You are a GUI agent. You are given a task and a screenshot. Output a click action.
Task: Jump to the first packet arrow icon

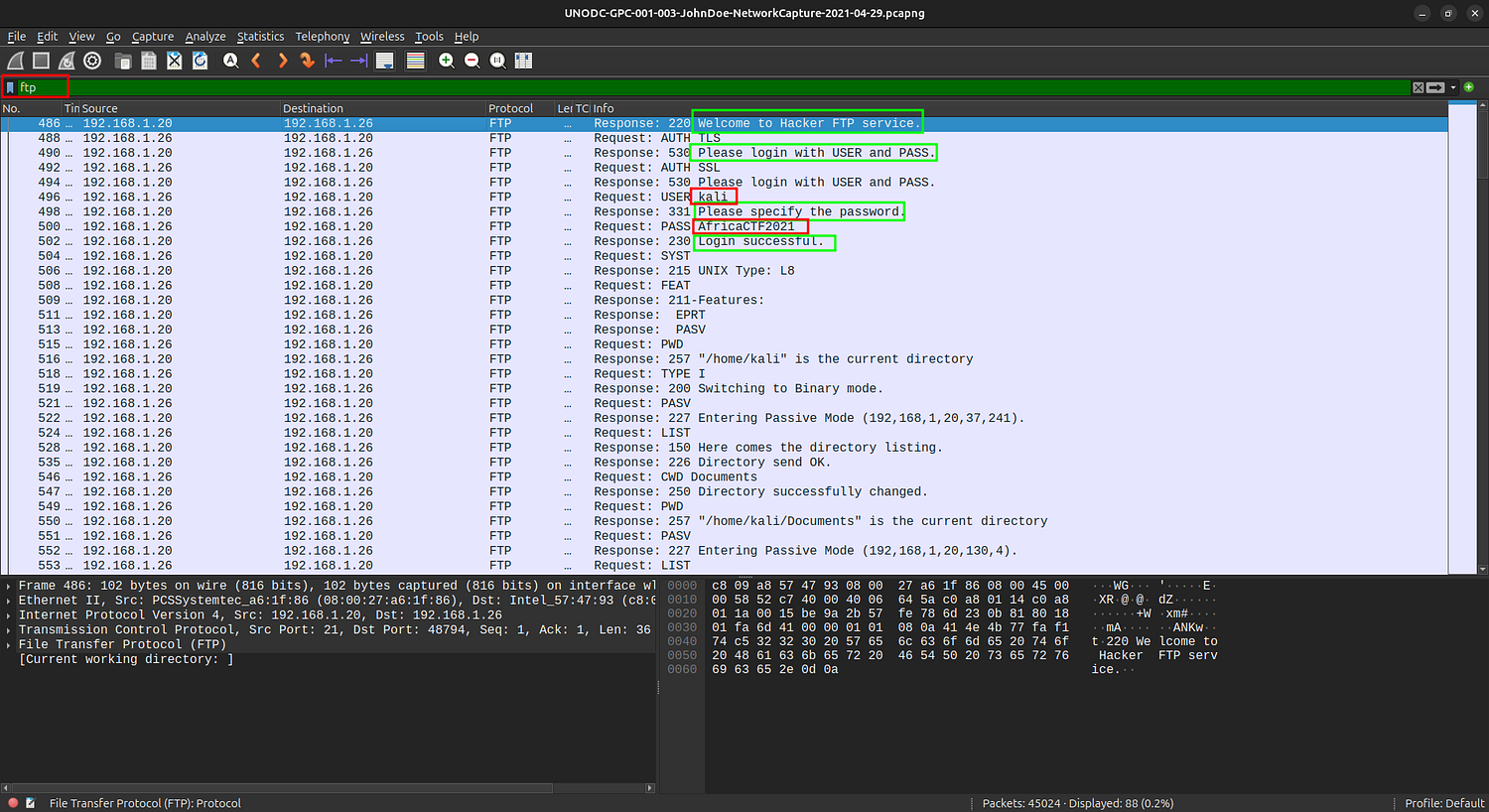click(x=334, y=61)
